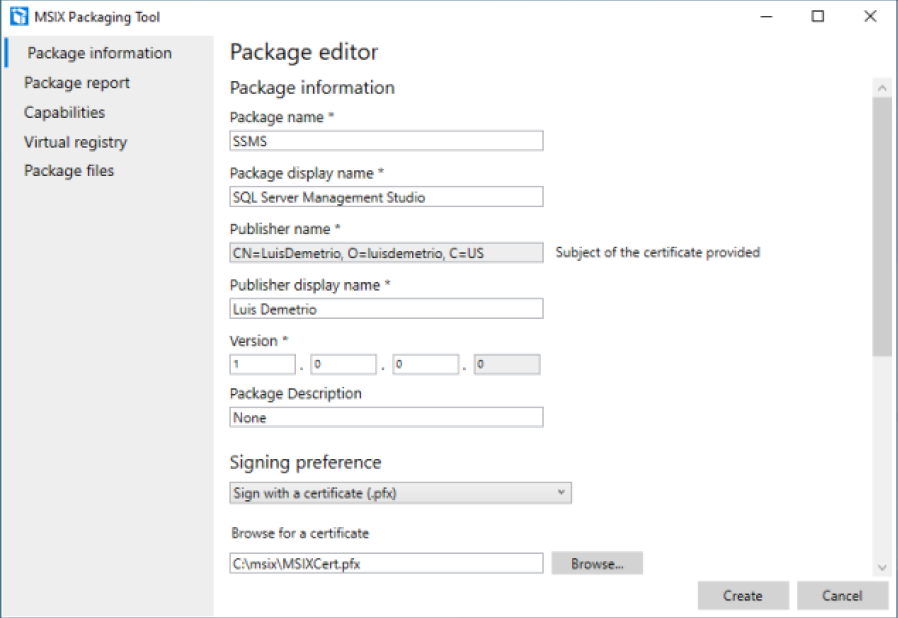Go to the Virtual registry section
The height and width of the screenshot is (618, 898).
pos(75,142)
